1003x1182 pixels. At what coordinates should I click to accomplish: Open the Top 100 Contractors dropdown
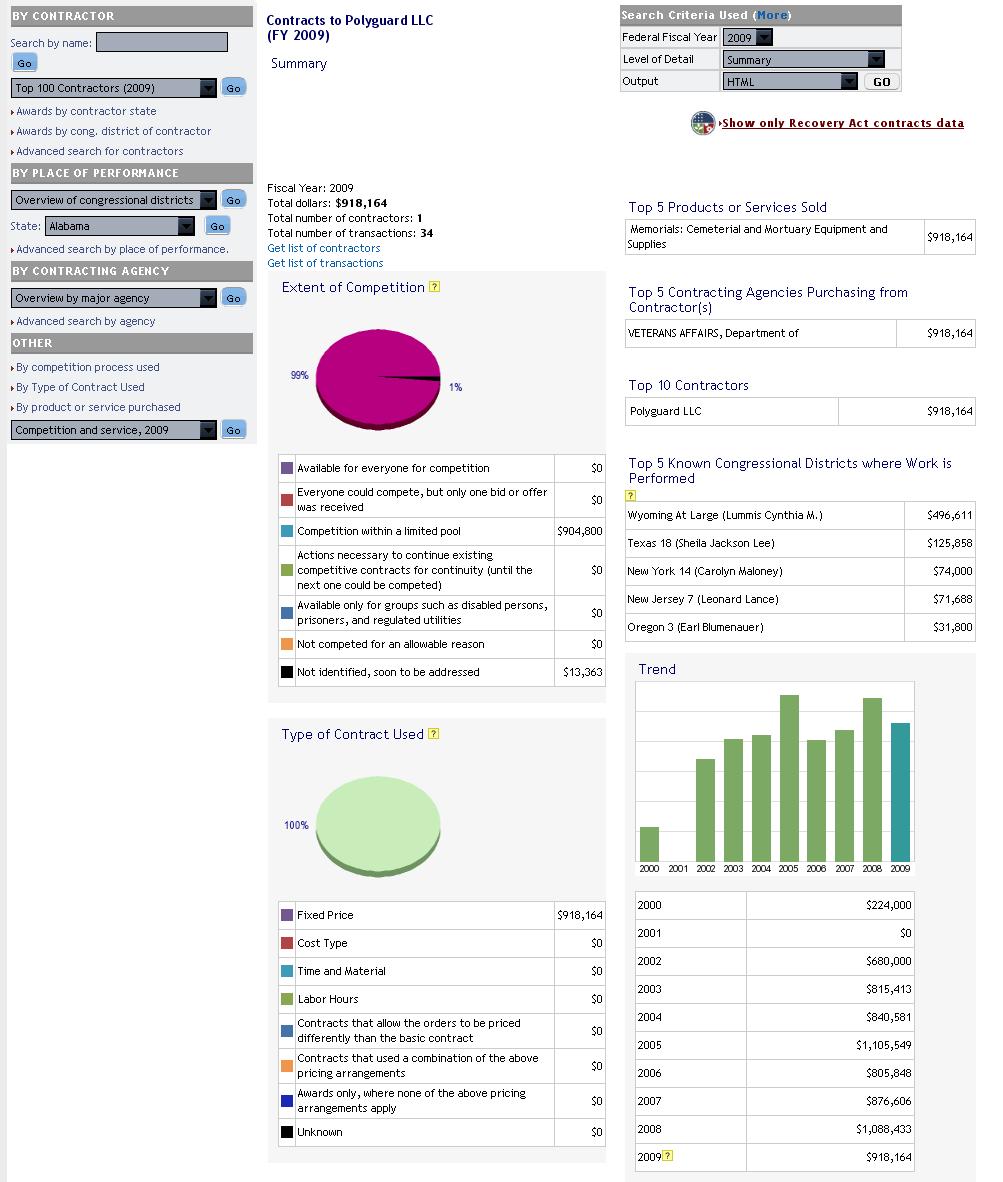114,88
